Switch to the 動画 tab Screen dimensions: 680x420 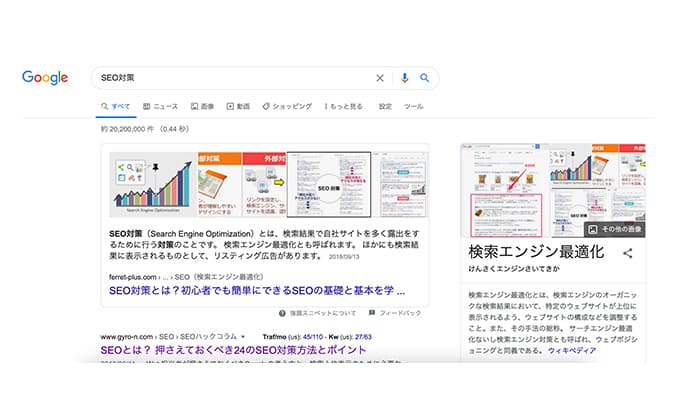pos(238,107)
